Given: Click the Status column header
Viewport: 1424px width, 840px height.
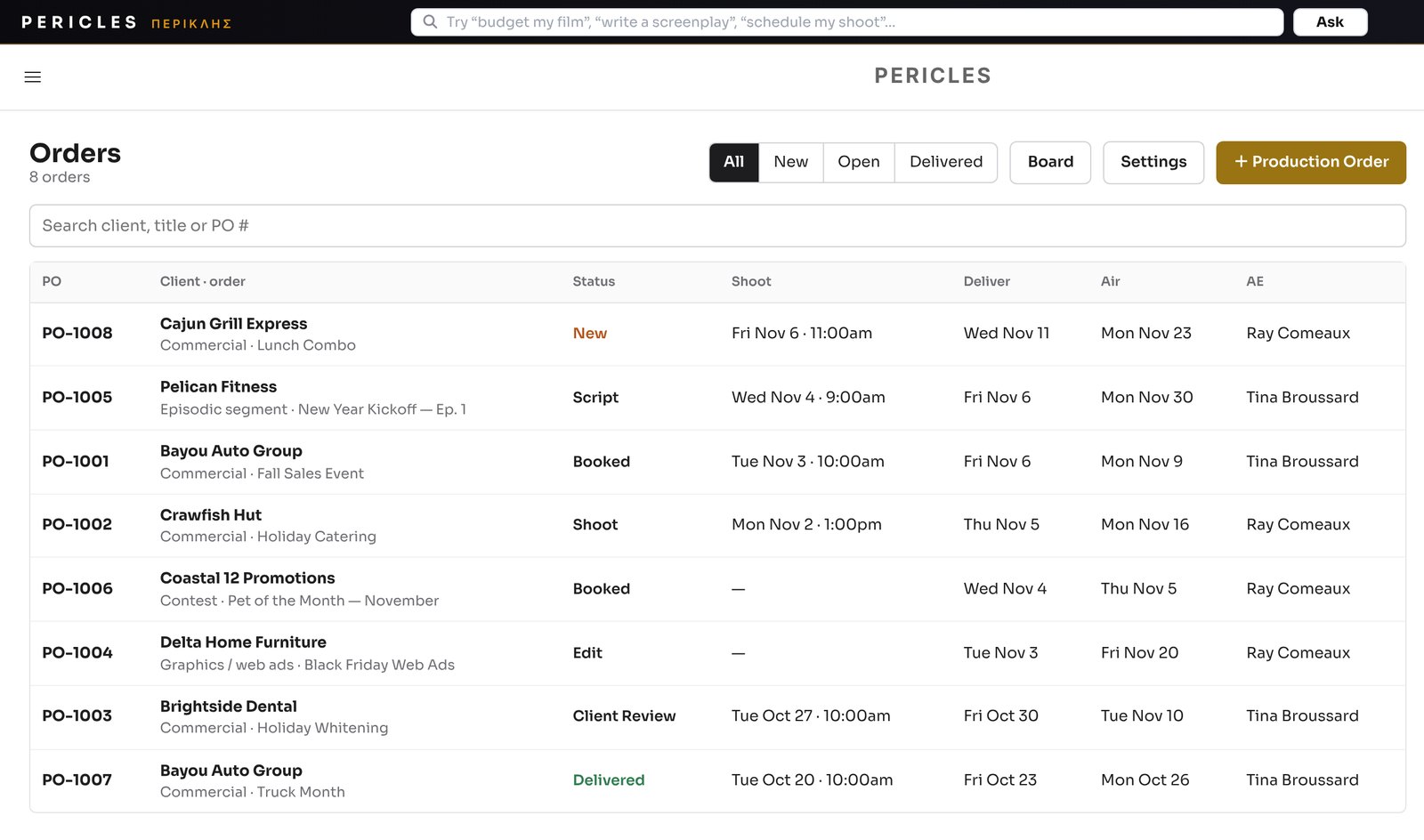Looking at the screenshot, I should tap(594, 281).
